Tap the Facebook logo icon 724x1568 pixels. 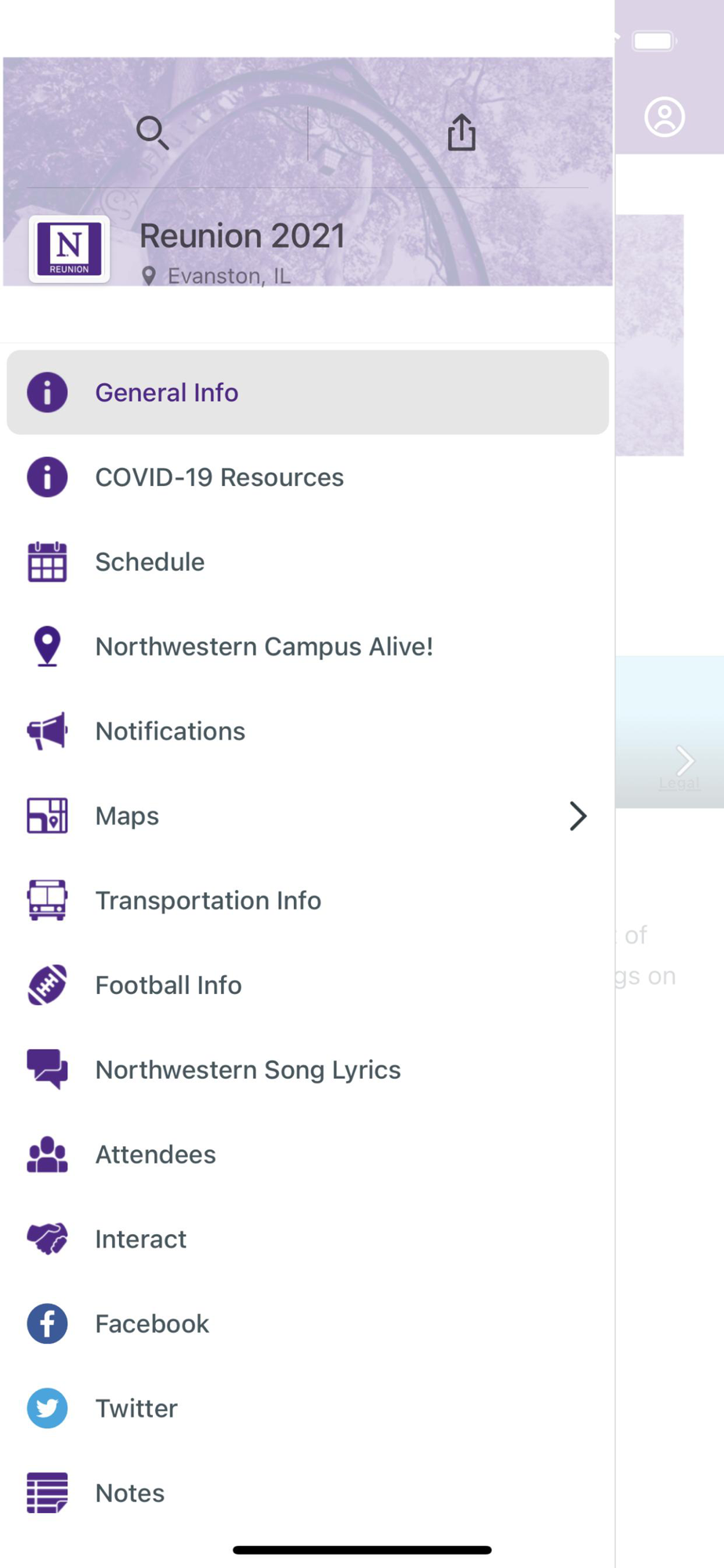coord(47,1324)
